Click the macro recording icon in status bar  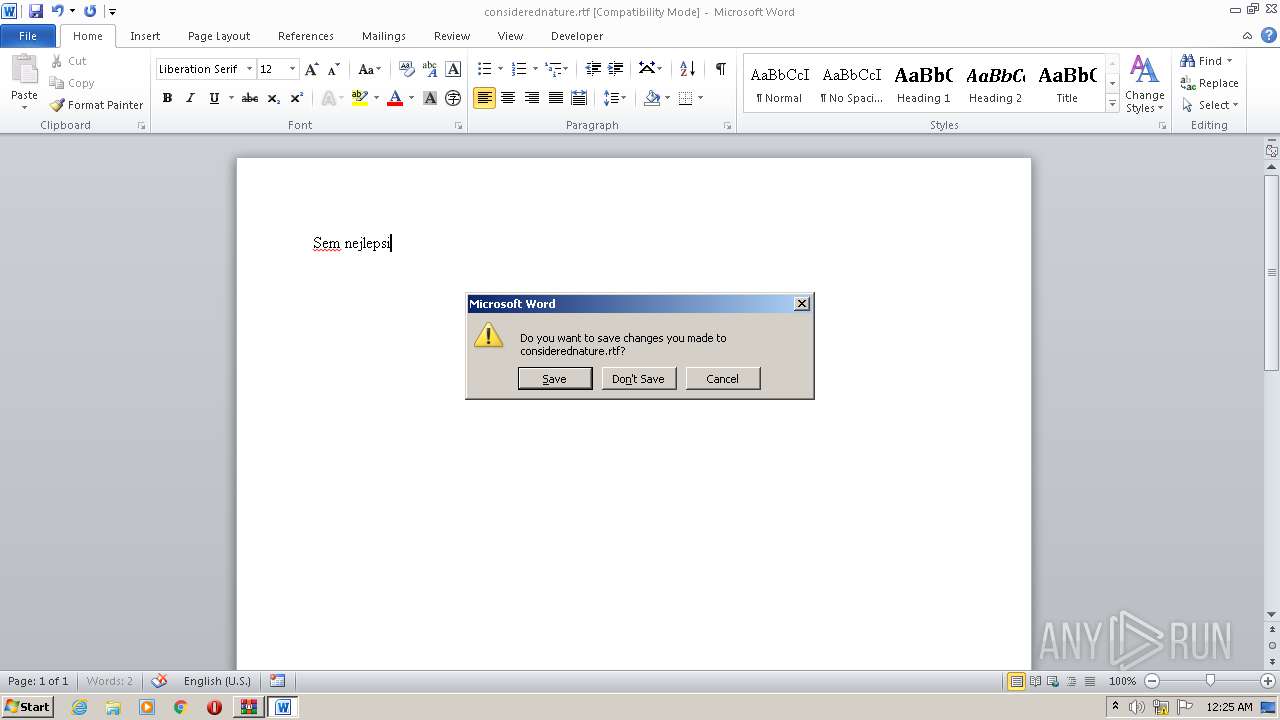[277, 681]
